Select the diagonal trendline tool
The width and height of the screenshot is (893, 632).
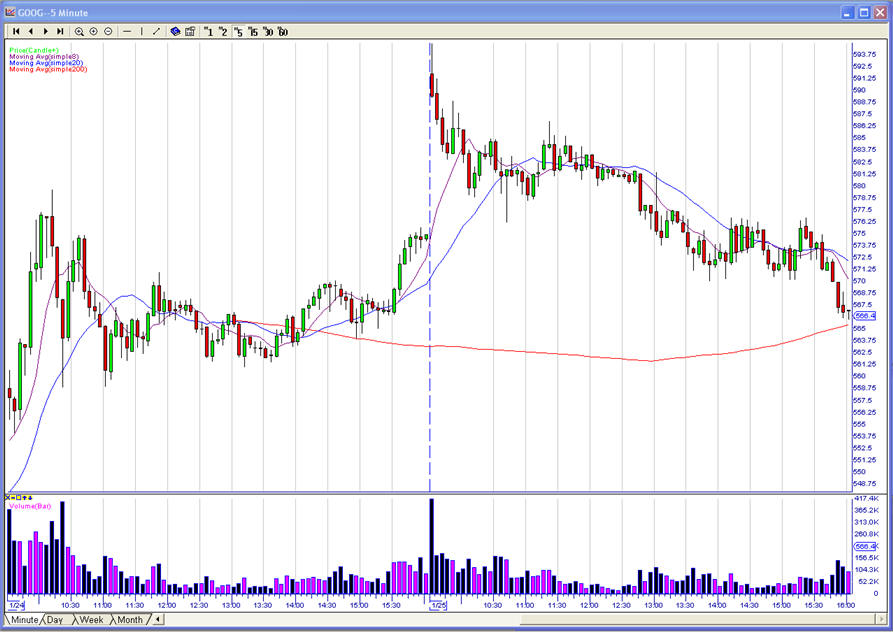click(x=156, y=32)
